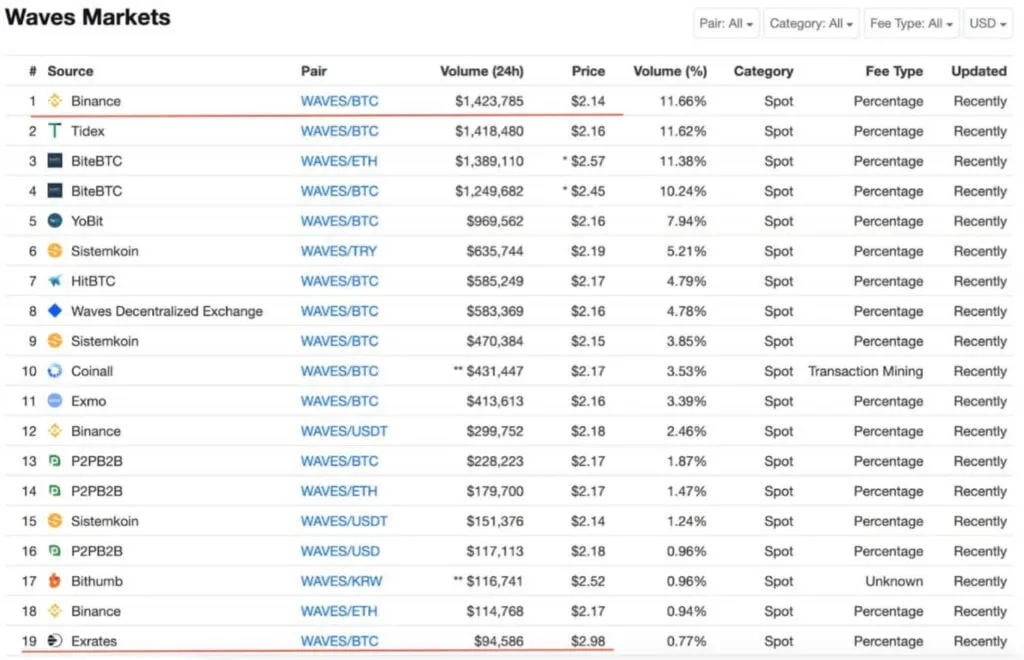Click the "Exmo" source name

(89, 401)
